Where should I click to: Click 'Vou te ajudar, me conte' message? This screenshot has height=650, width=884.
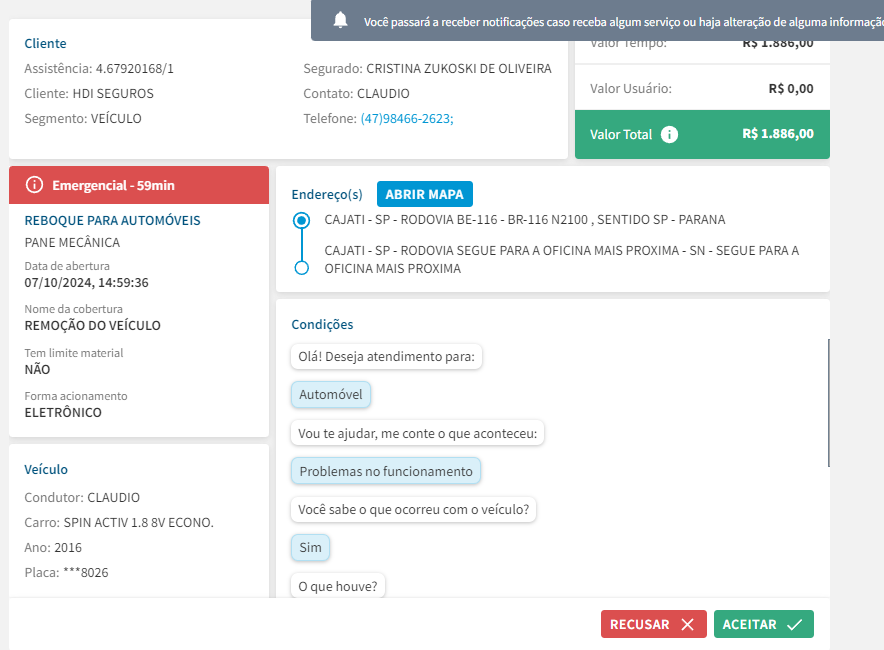[417, 434]
